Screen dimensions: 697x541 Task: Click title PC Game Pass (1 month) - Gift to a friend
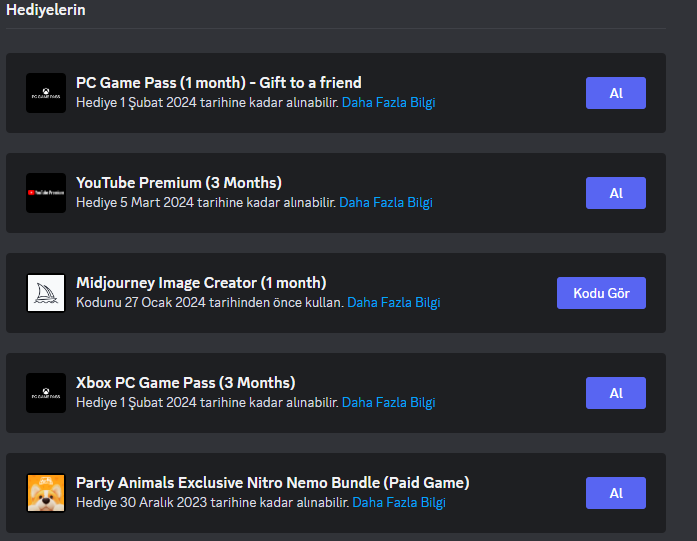[x=219, y=83]
